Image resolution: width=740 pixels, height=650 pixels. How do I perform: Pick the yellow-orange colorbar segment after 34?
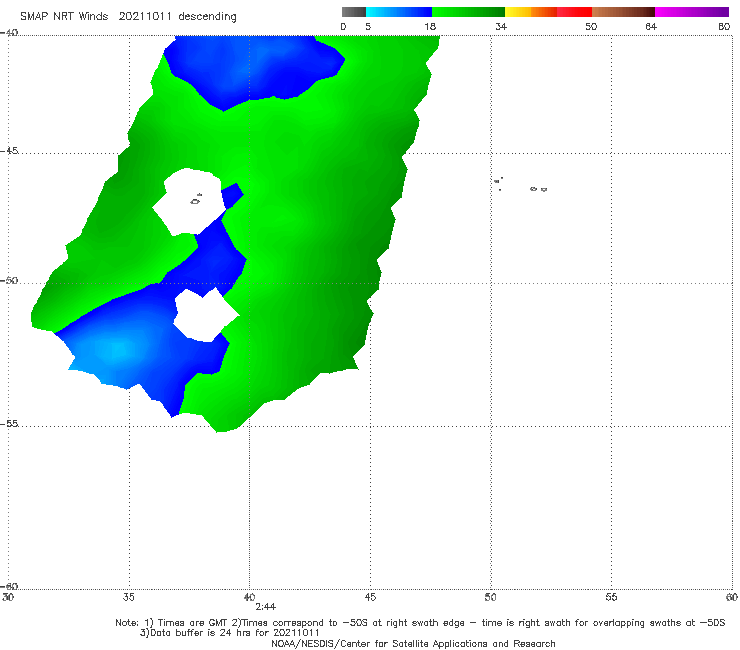[530, 12]
